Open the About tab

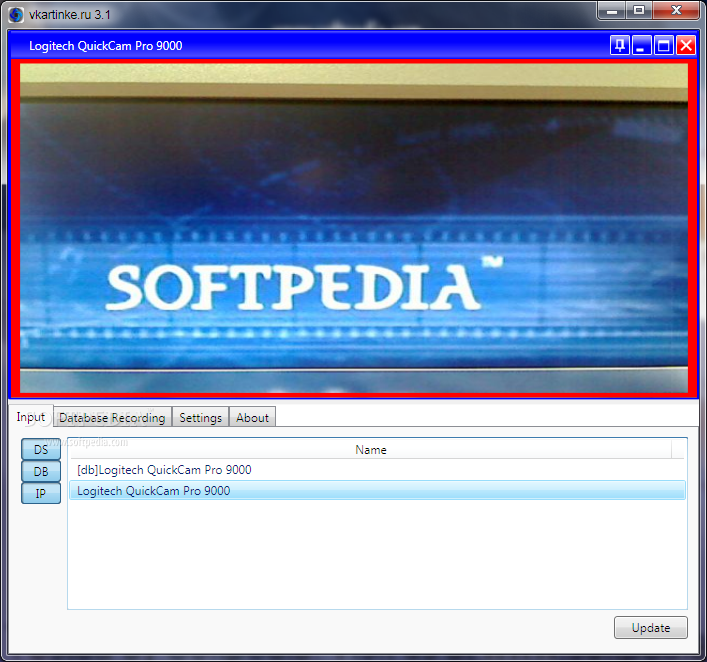252,418
